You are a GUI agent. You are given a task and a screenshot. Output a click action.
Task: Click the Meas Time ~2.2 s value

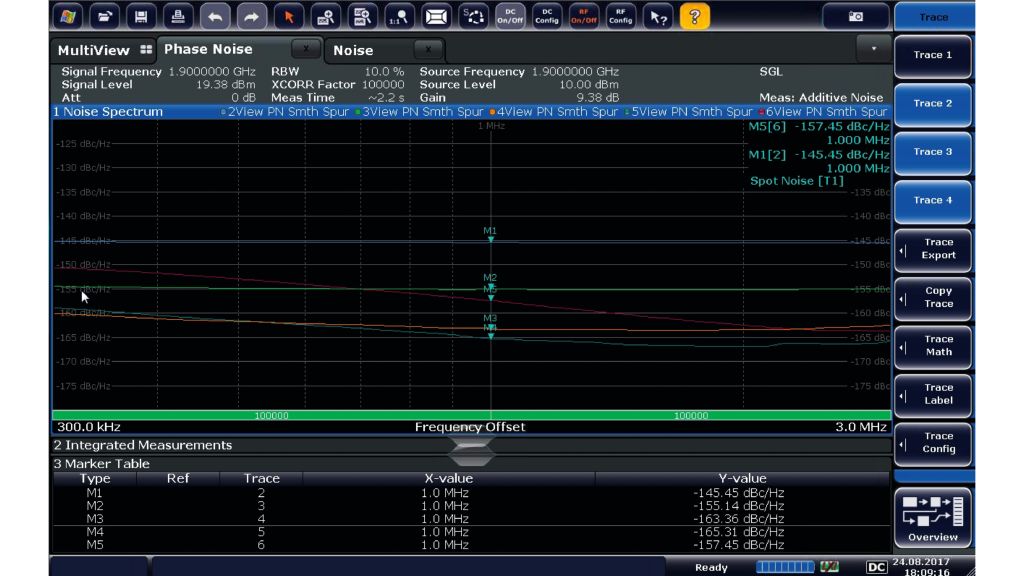(386, 98)
